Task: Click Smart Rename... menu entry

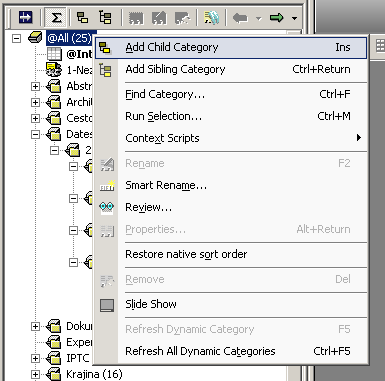Action: pyautogui.click(x=231, y=185)
